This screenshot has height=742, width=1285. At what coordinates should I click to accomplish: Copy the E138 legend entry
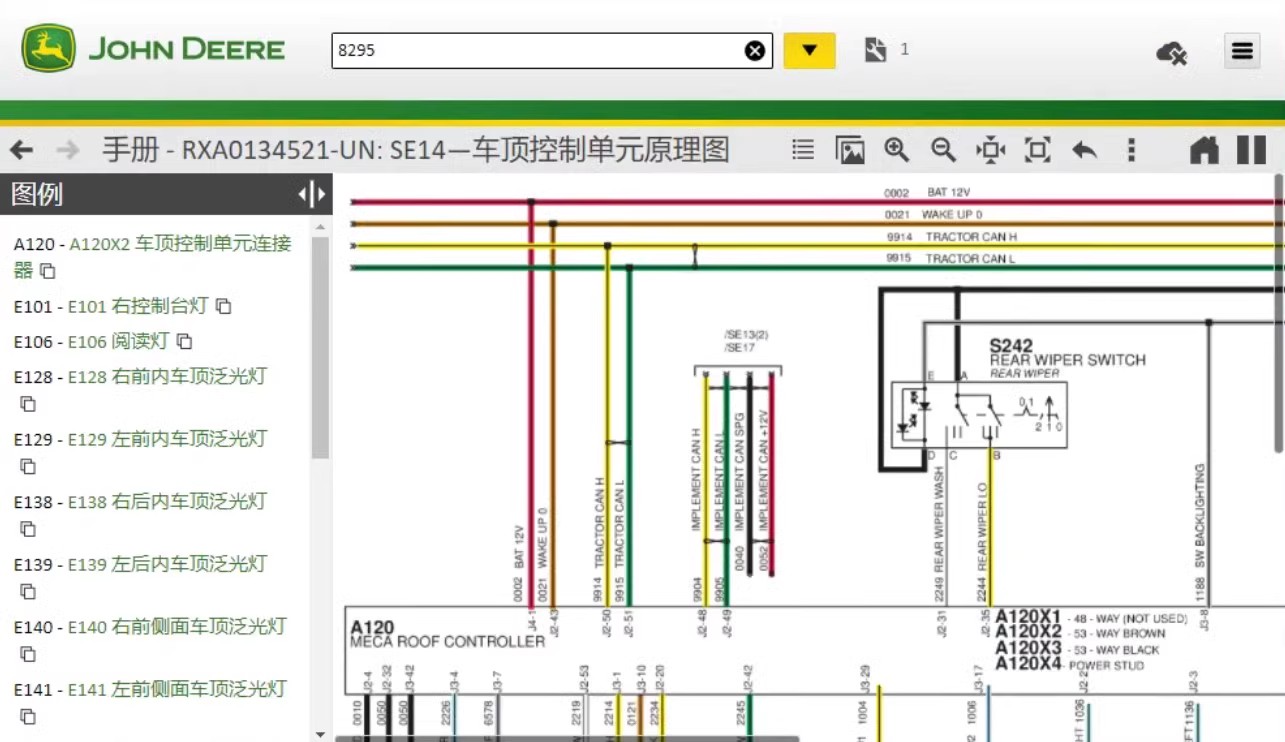(28, 529)
